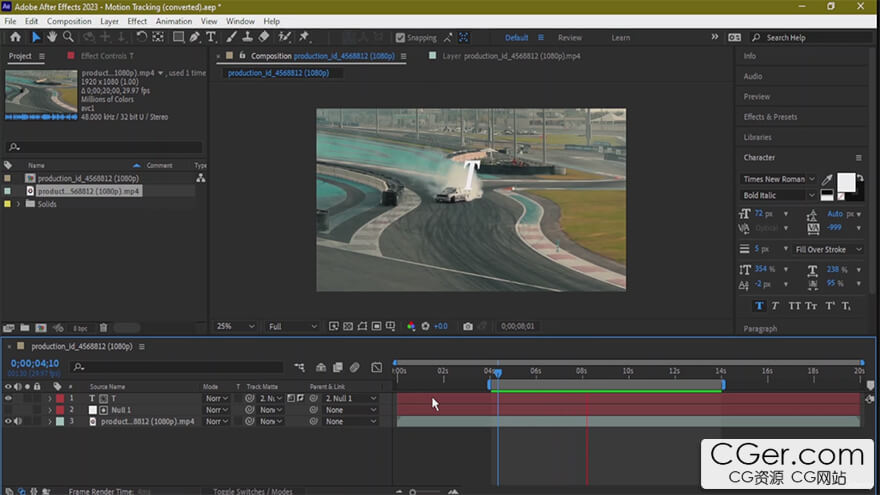Viewport: 880px width, 495px height.
Task: Toggle frame blending icon in timeline
Action: click(x=337, y=367)
